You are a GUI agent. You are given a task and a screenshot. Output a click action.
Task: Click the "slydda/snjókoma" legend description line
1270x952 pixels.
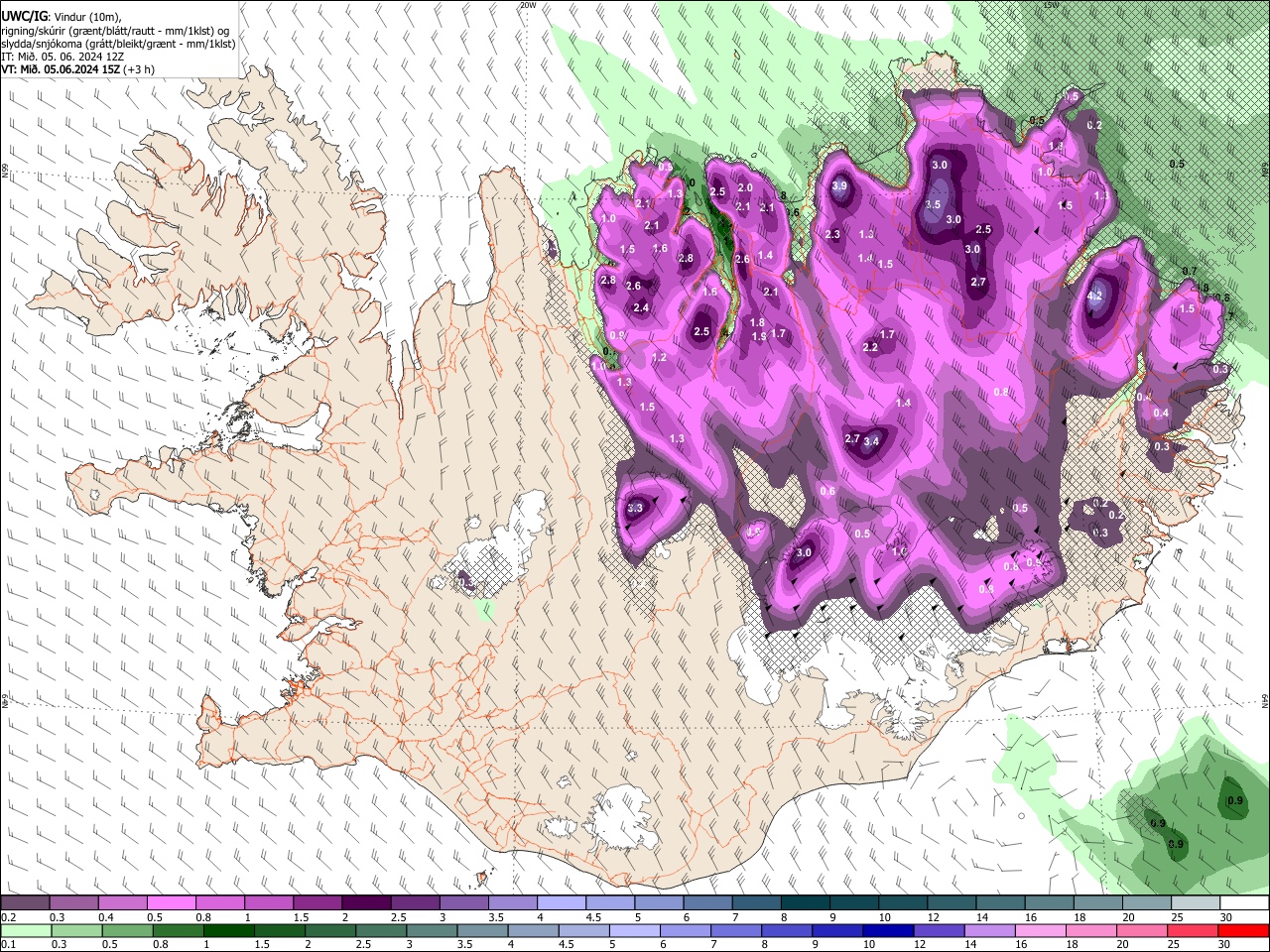[x=118, y=44]
